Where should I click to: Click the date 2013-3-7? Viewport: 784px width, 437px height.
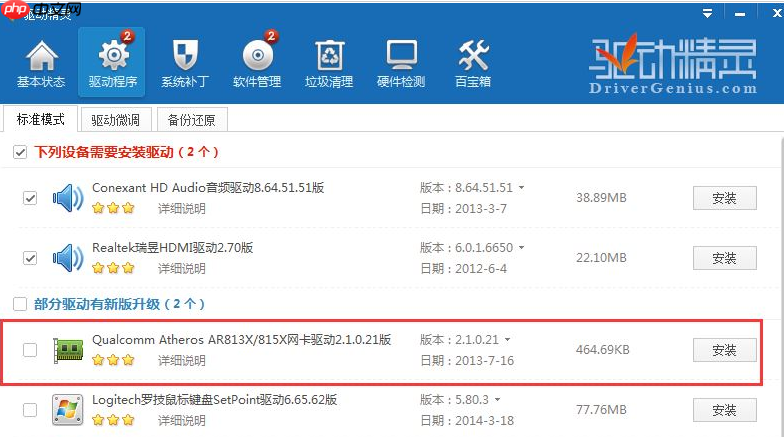click(x=480, y=208)
